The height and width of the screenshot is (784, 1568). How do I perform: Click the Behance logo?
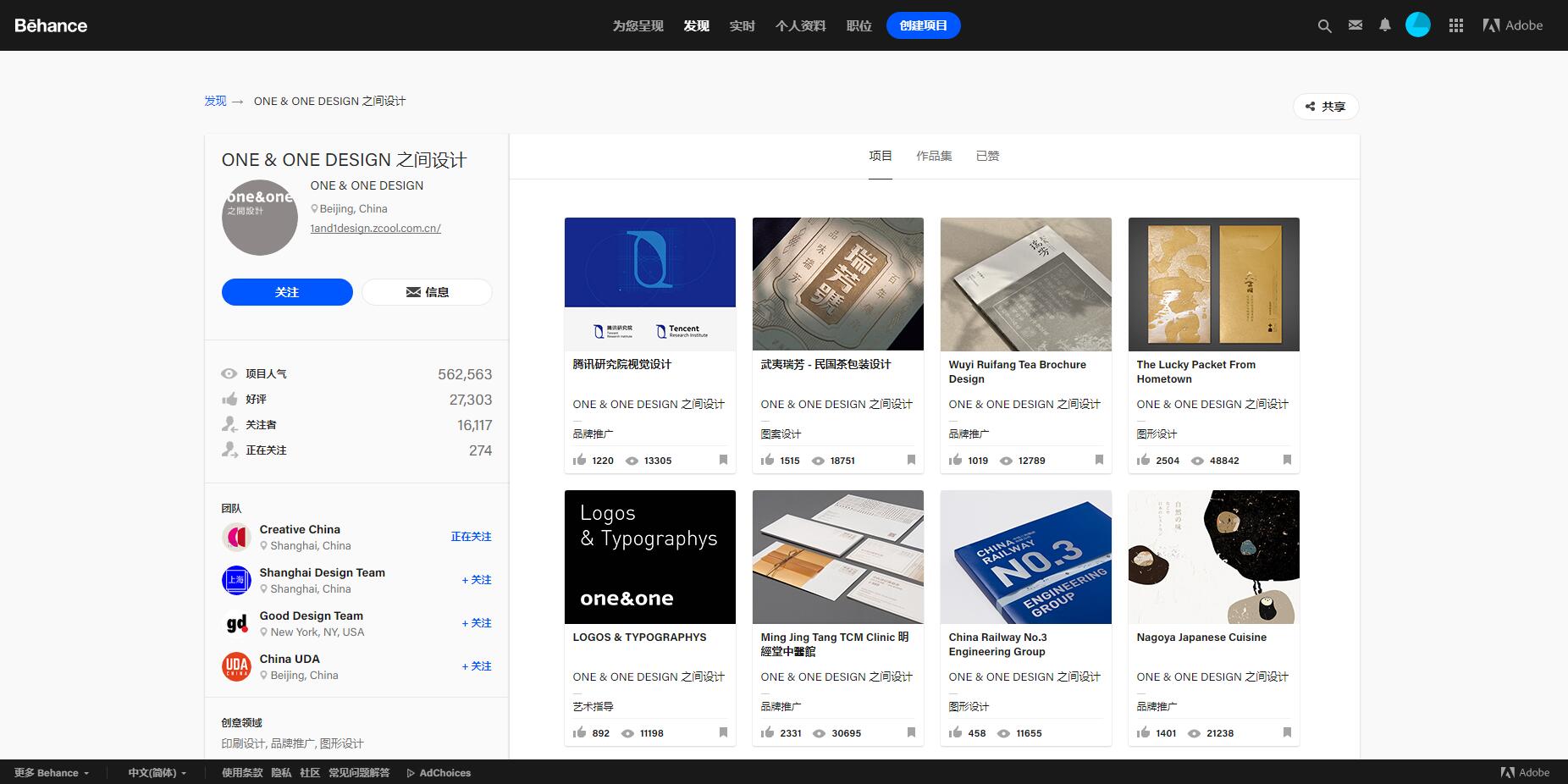click(51, 25)
